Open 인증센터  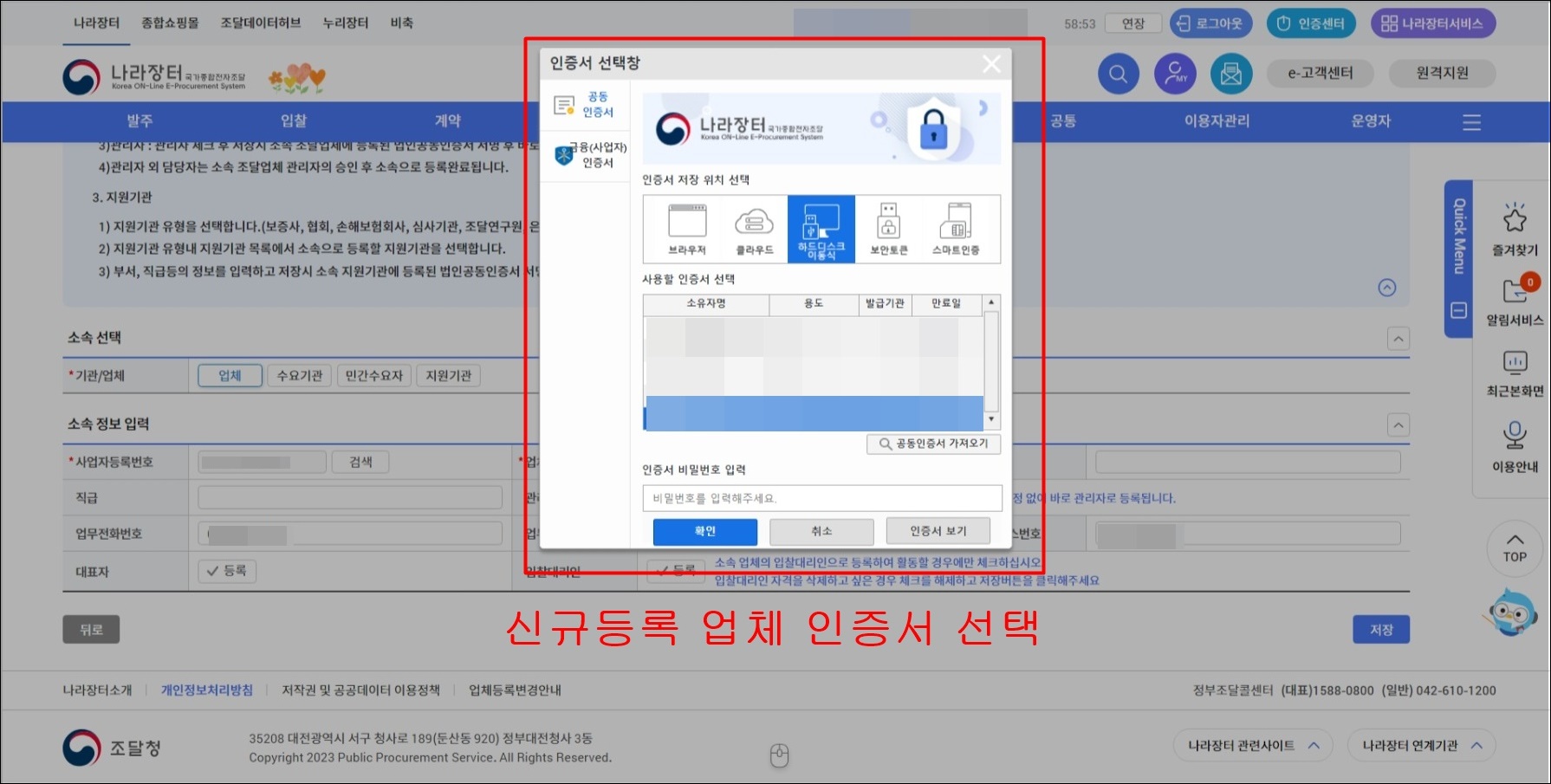(x=1311, y=23)
